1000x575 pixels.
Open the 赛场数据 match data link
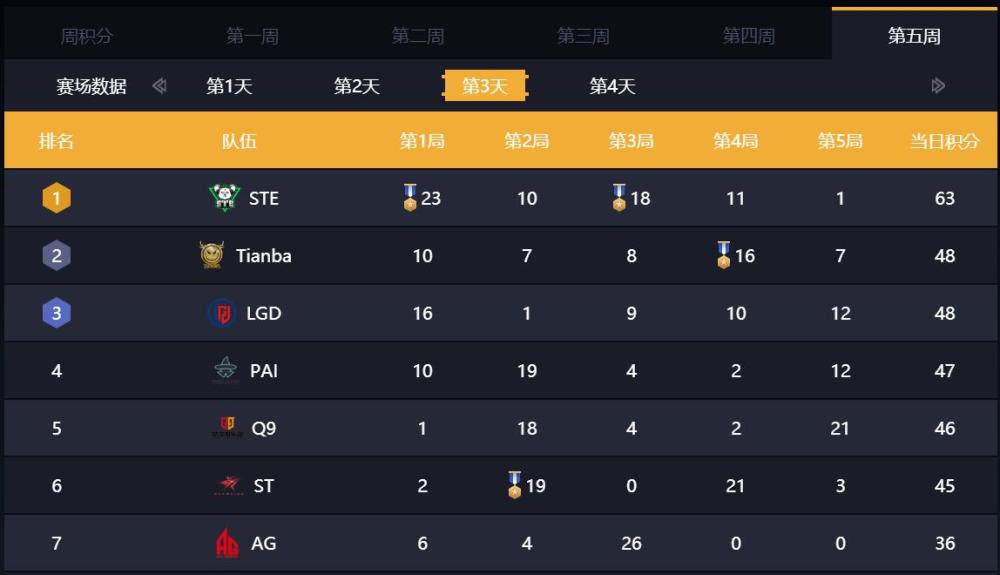click(x=91, y=85)
